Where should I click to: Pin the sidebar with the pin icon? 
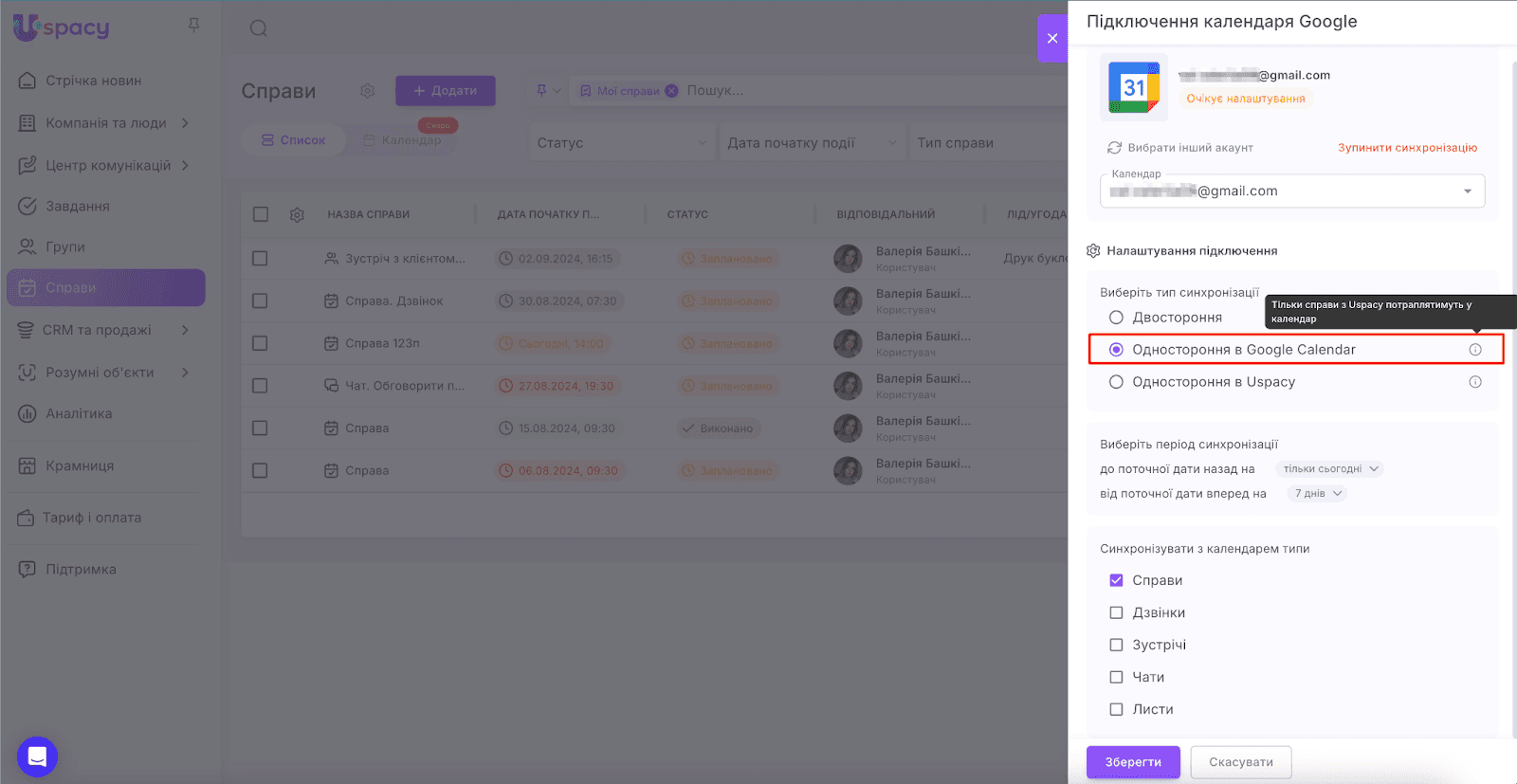coord(193,25)
